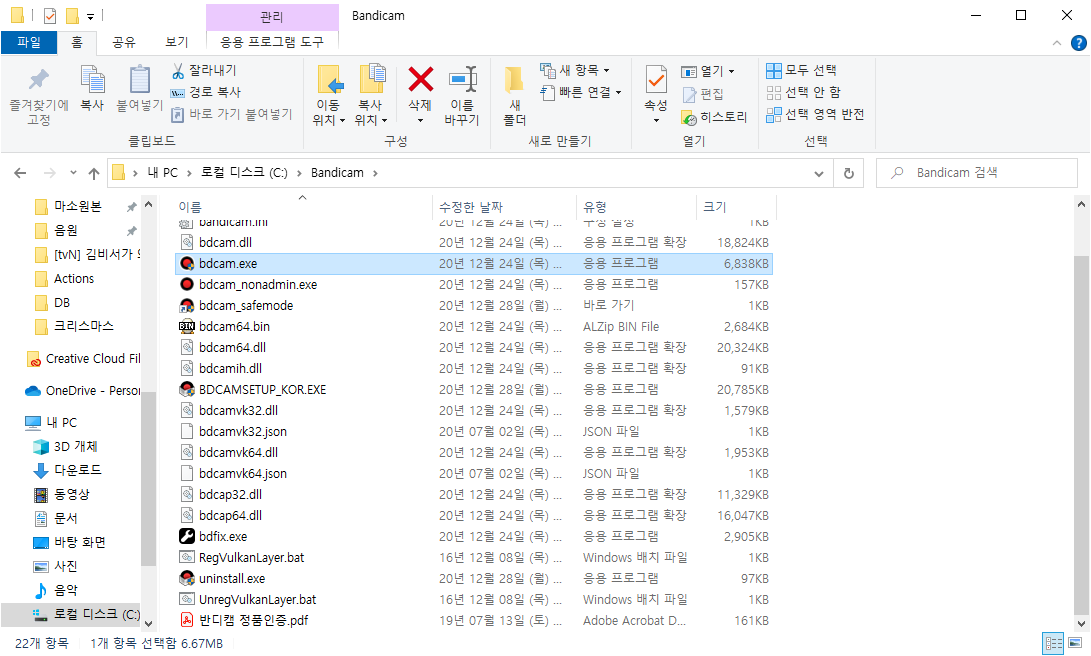Open the Recent locations dropdown arrow
Viewport: 1091px width, 656px height.
[x=73, y=173]
